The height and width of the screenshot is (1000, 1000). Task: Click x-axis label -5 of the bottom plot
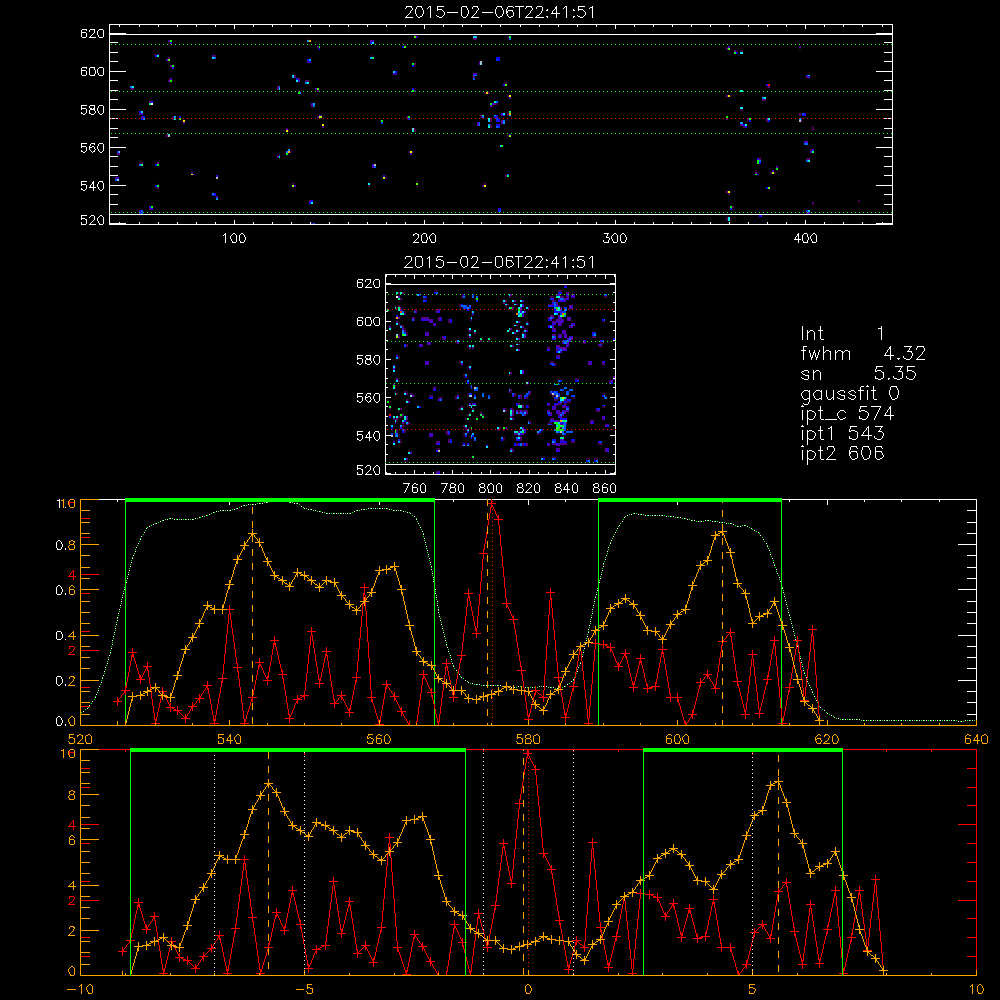[x=305, y=990]
